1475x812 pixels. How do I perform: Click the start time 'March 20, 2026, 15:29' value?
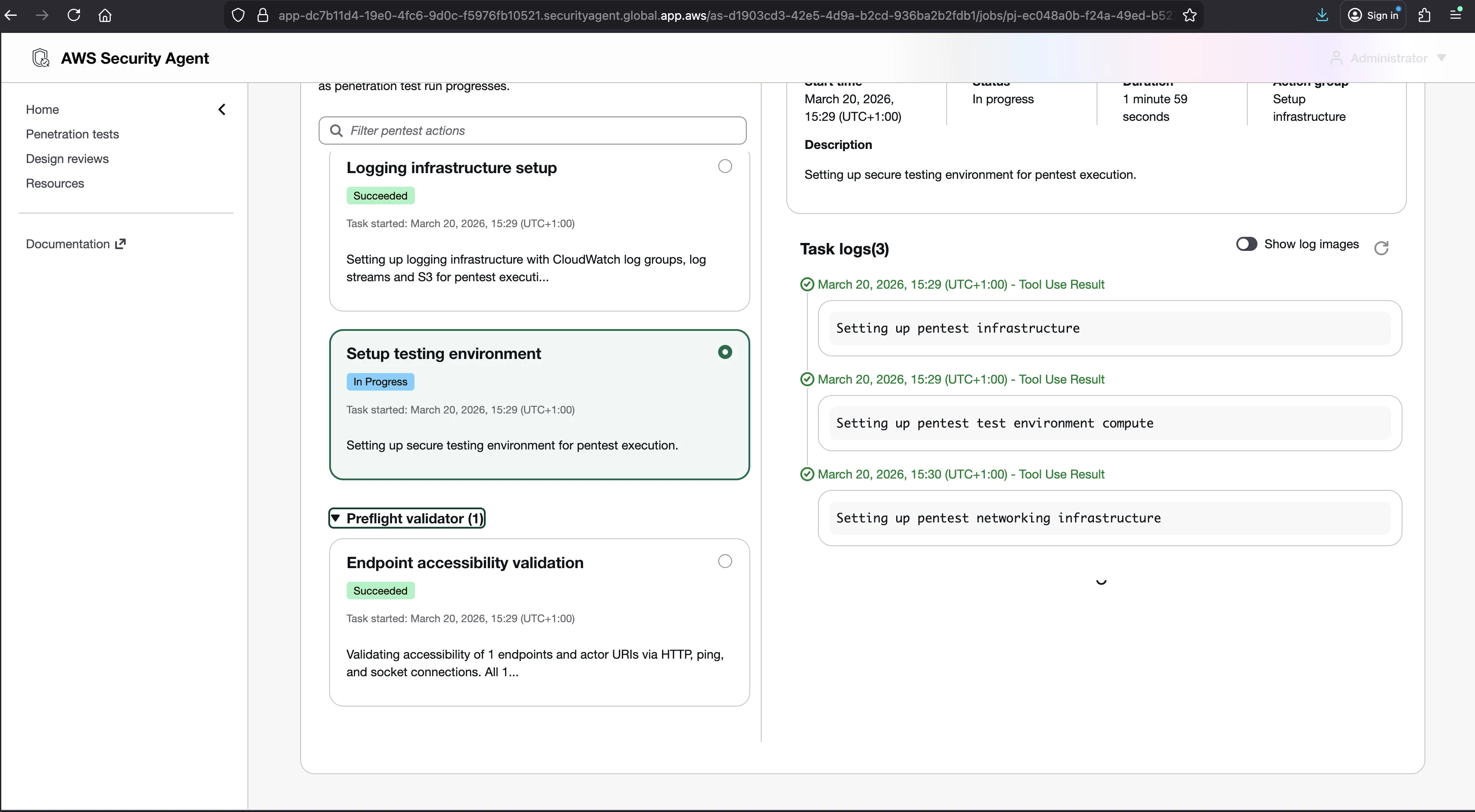coord(853,108)
